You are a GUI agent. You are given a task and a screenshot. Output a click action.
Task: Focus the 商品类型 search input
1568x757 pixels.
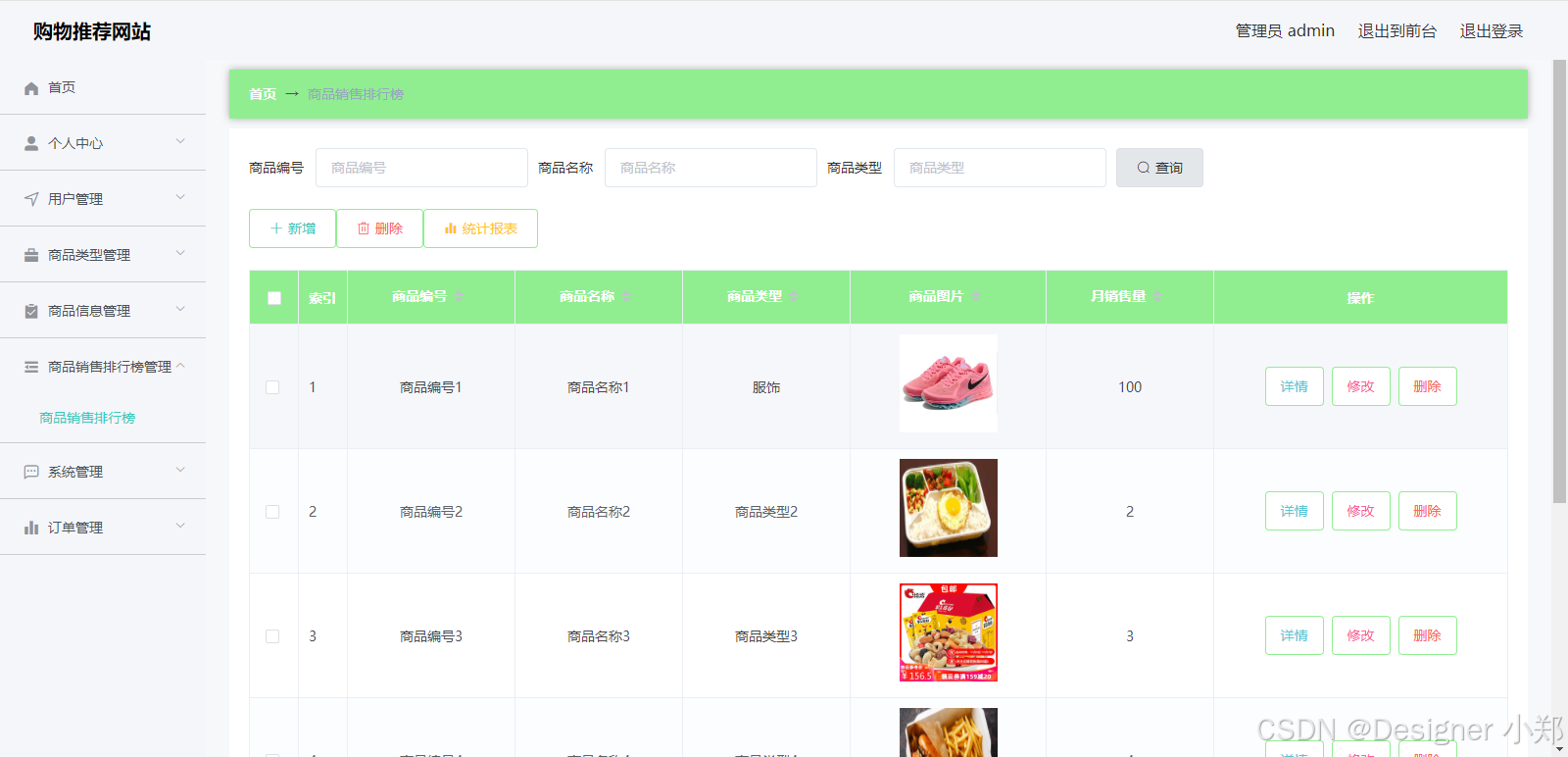1000,168
